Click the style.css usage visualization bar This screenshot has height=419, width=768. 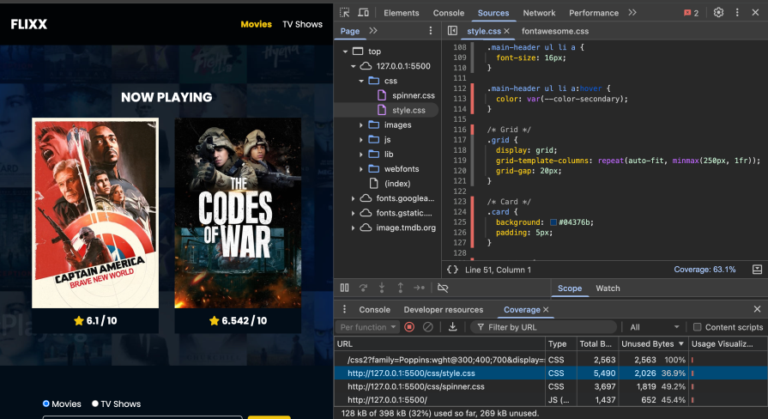point(693,373)
